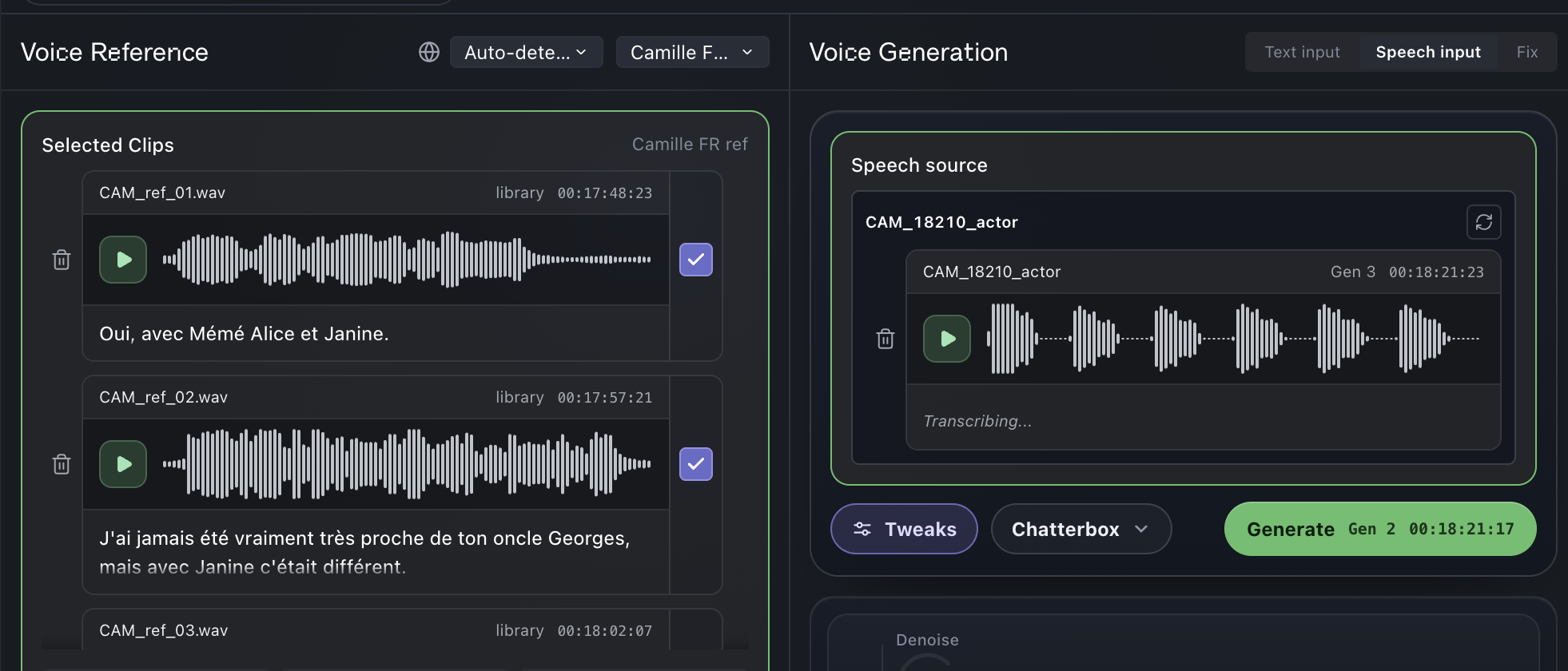Click the timecode 00:18:21:23

(1436, 272)
